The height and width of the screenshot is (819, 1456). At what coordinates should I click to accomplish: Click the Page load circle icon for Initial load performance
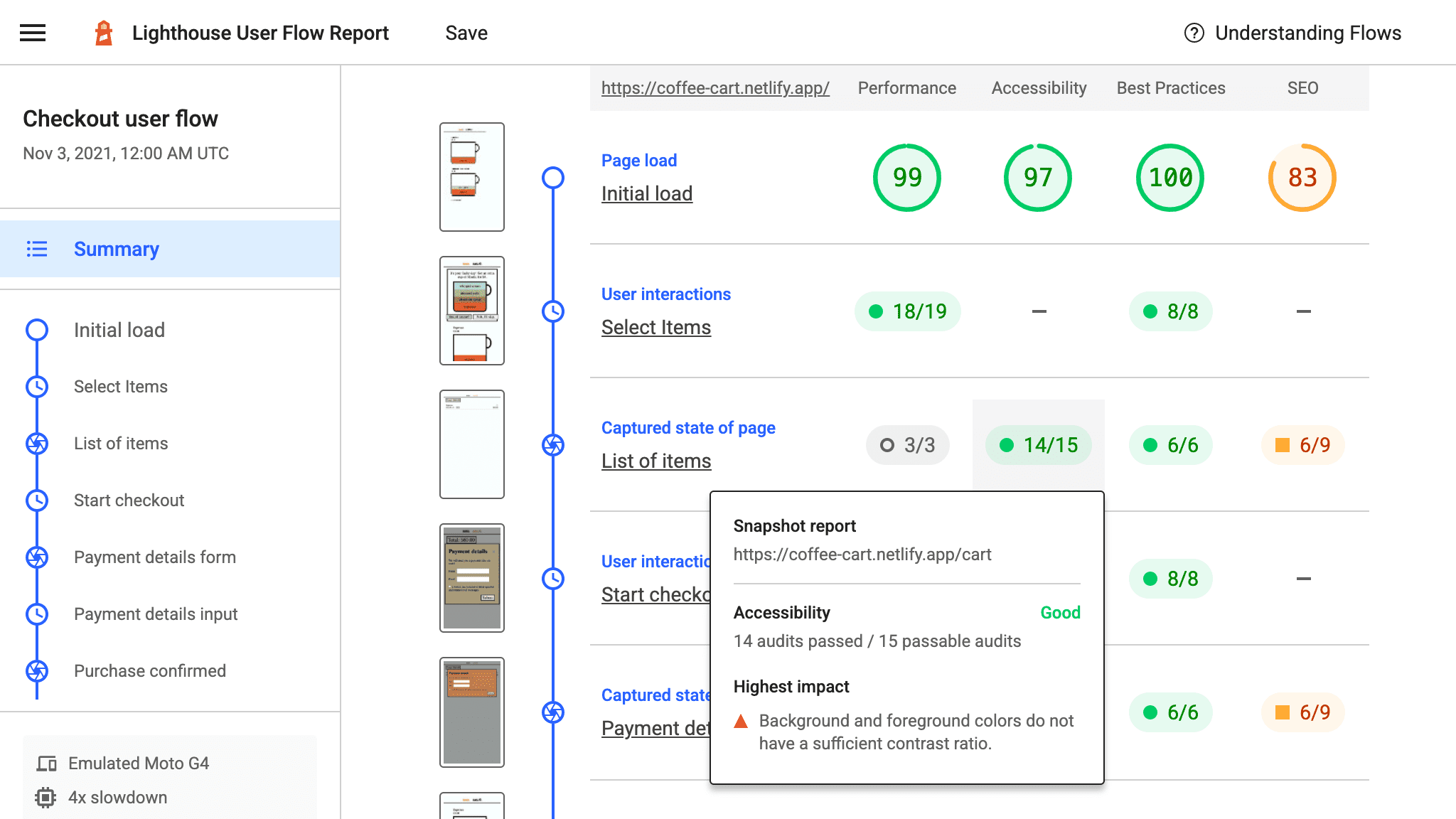pyautogui.click(x=907, y=177)
